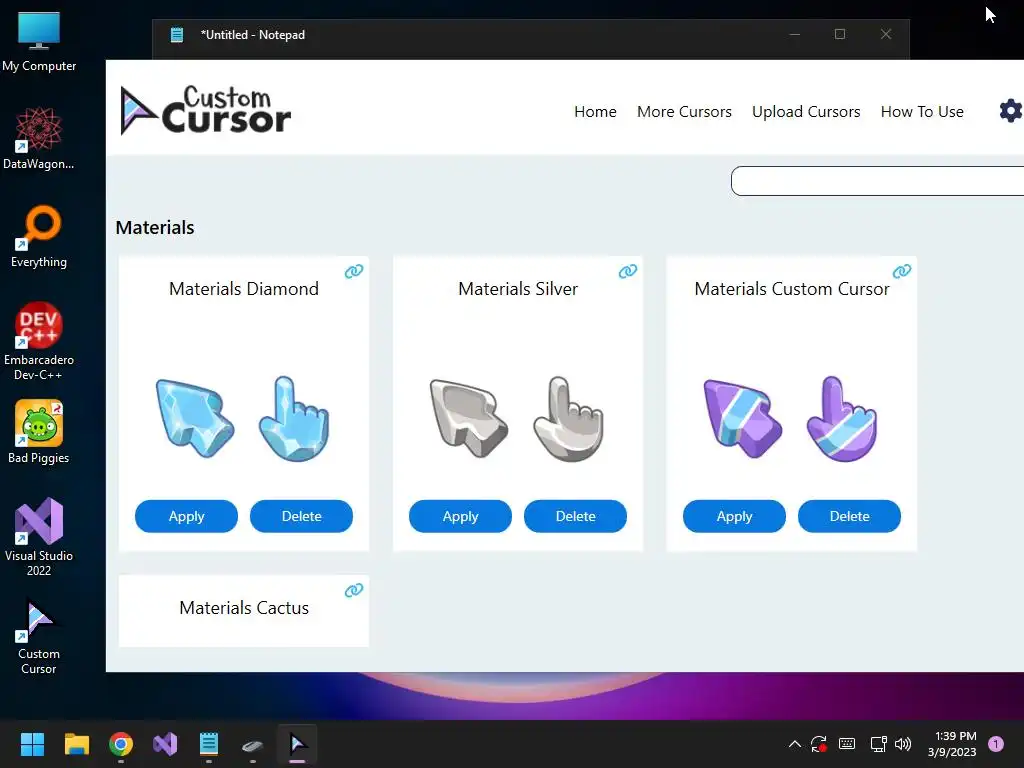The image size is (1024, 768).
Task: Show hidden system tray icons
Action: coord(794,744)
